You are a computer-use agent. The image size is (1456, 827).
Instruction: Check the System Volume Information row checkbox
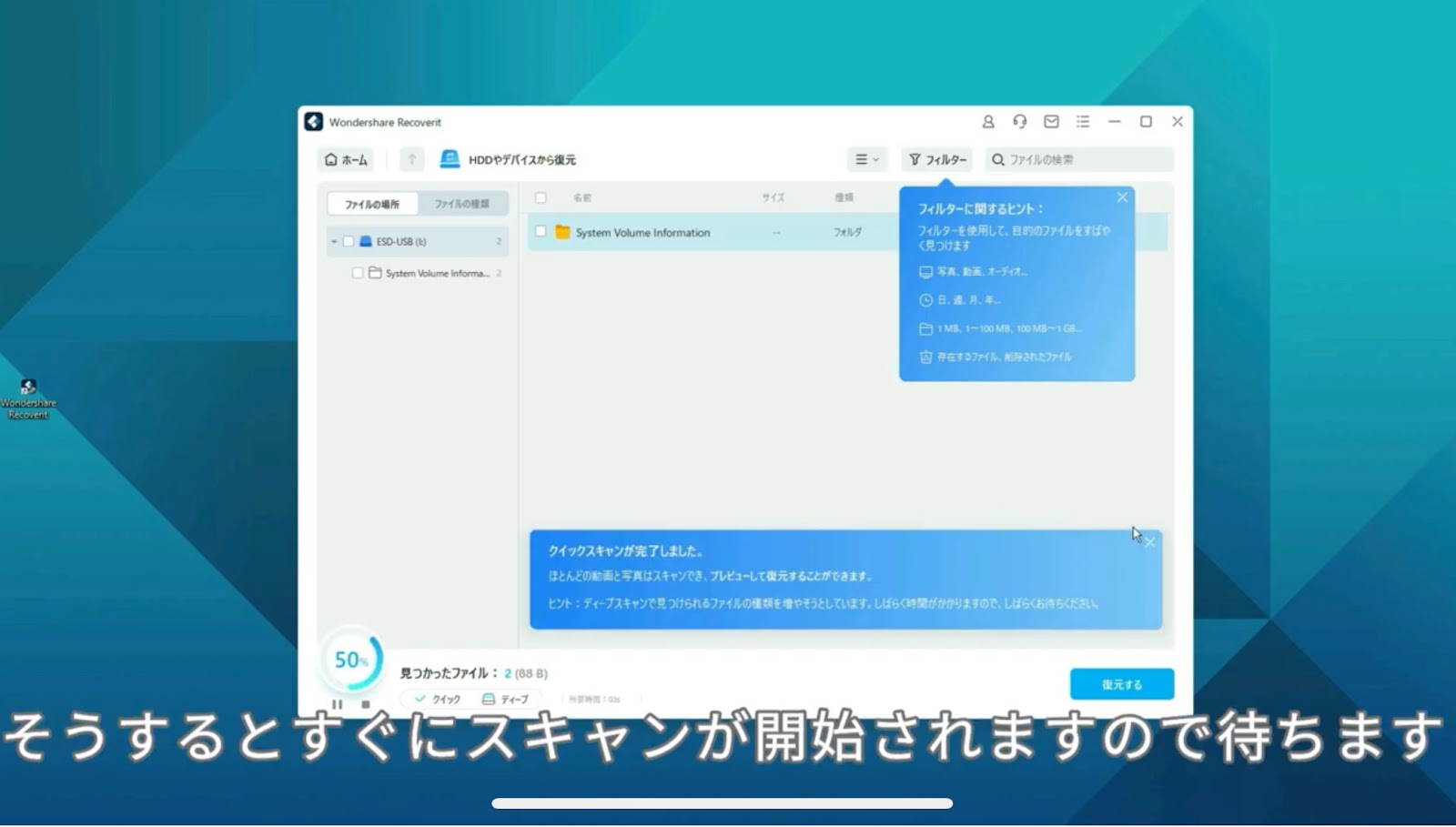(x=541, y=232)
